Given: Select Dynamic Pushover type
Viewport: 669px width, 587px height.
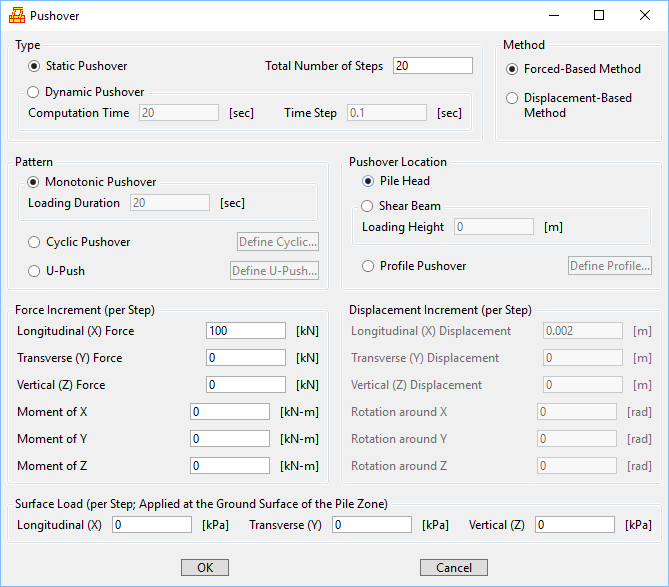Looking at the screenshot, I should tap(35, 92).
